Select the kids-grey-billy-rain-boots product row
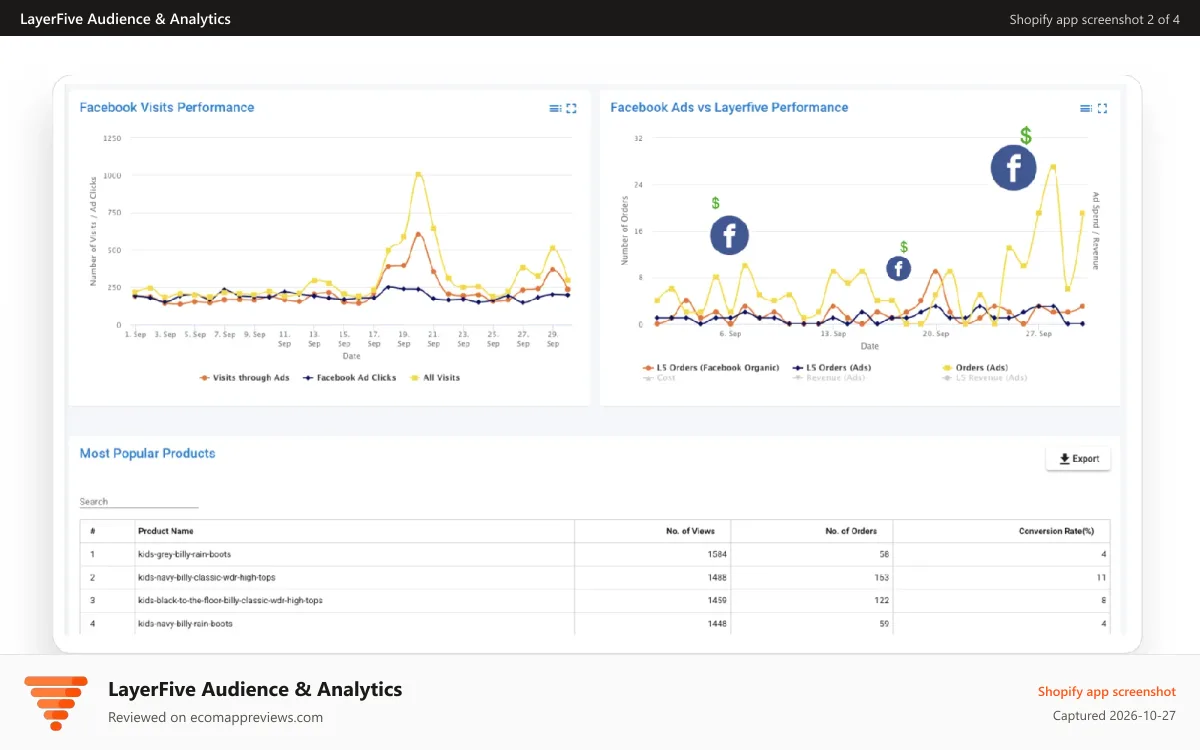 coord(595,554)
